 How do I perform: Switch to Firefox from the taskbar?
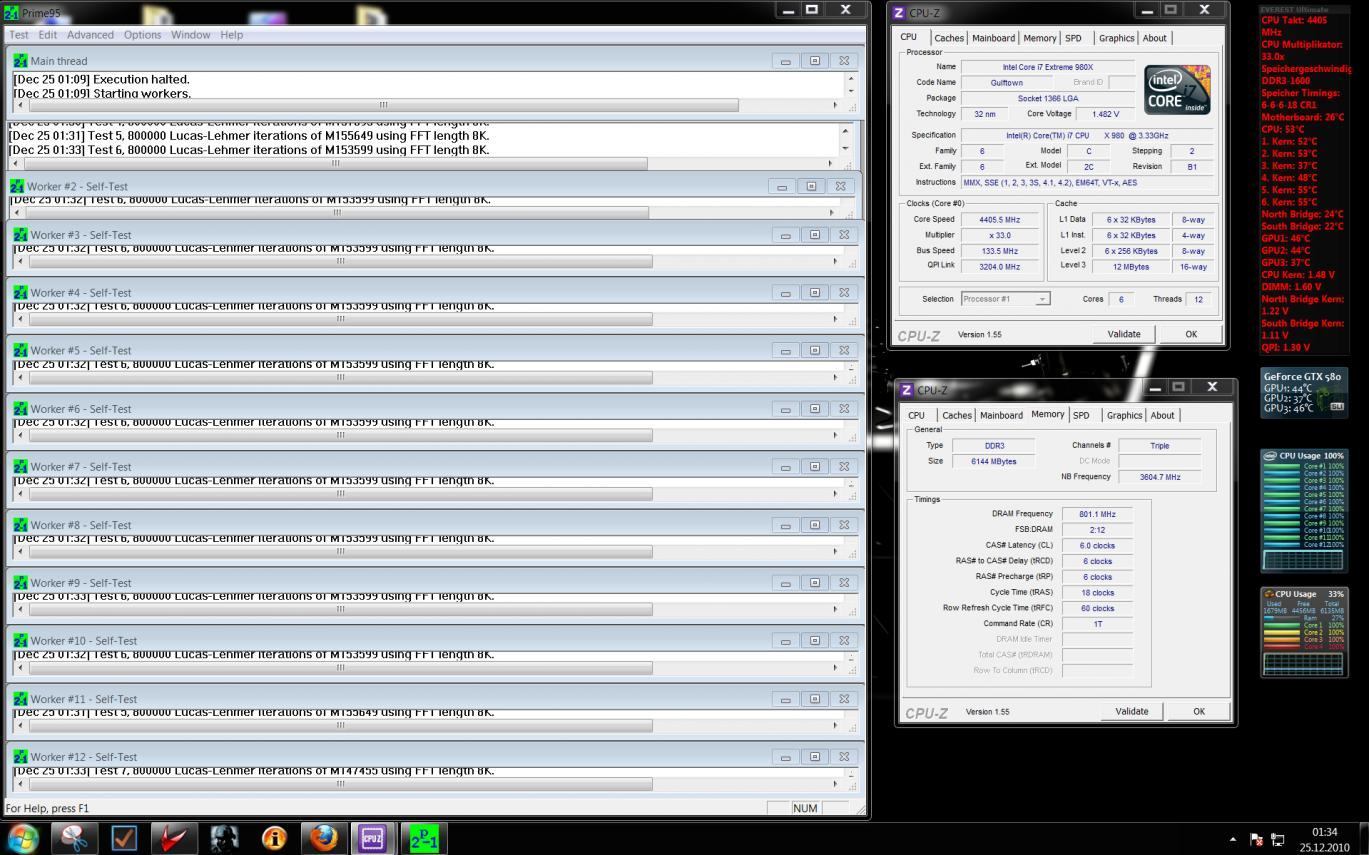[324, 838]
